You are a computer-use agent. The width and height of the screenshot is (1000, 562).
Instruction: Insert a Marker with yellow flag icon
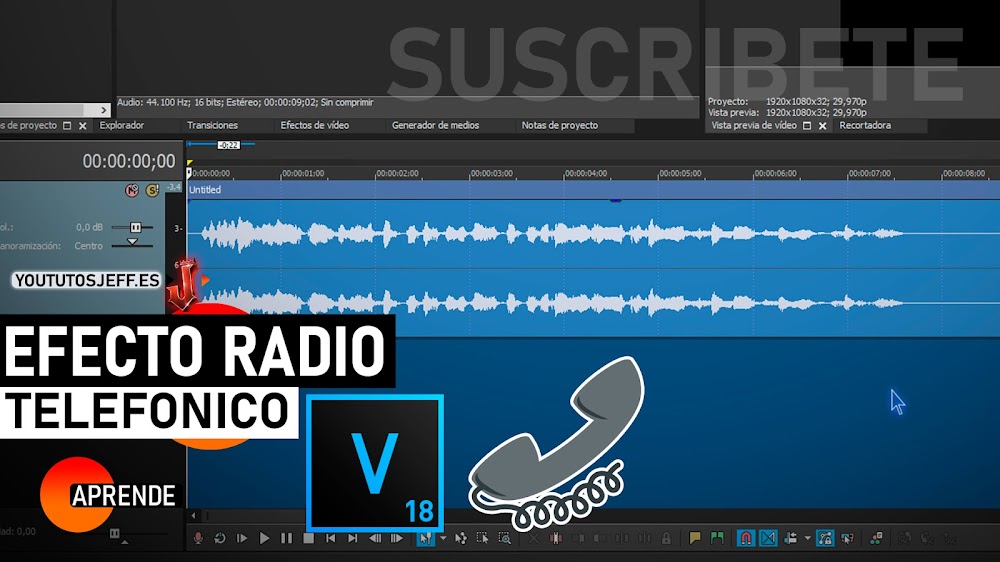(695, 538)
